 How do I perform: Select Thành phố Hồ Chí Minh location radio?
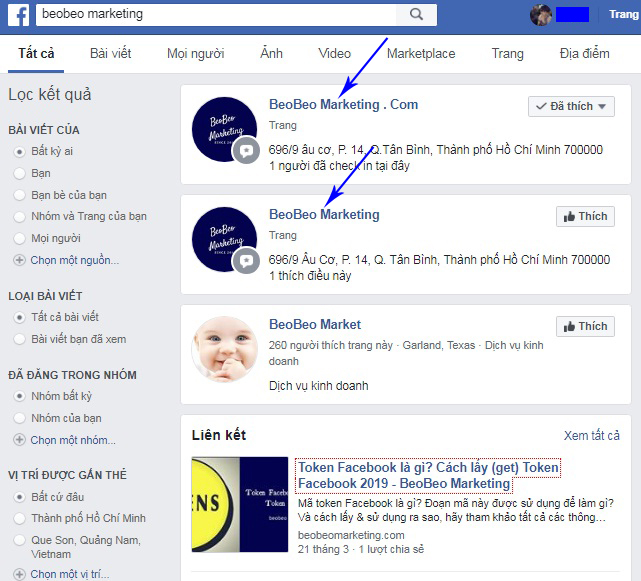pos(19,518)
